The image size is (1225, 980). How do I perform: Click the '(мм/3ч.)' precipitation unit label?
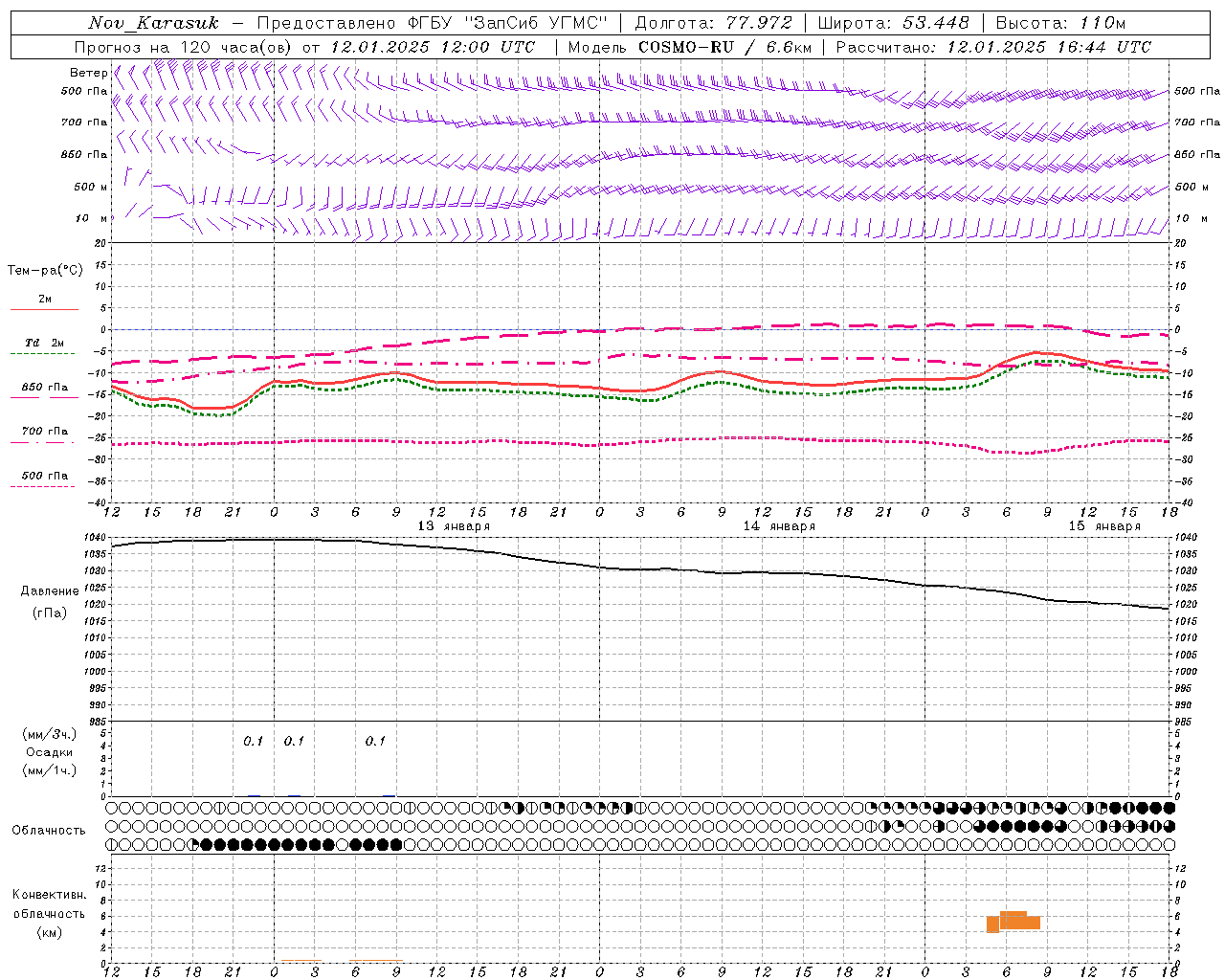point(50,734)
